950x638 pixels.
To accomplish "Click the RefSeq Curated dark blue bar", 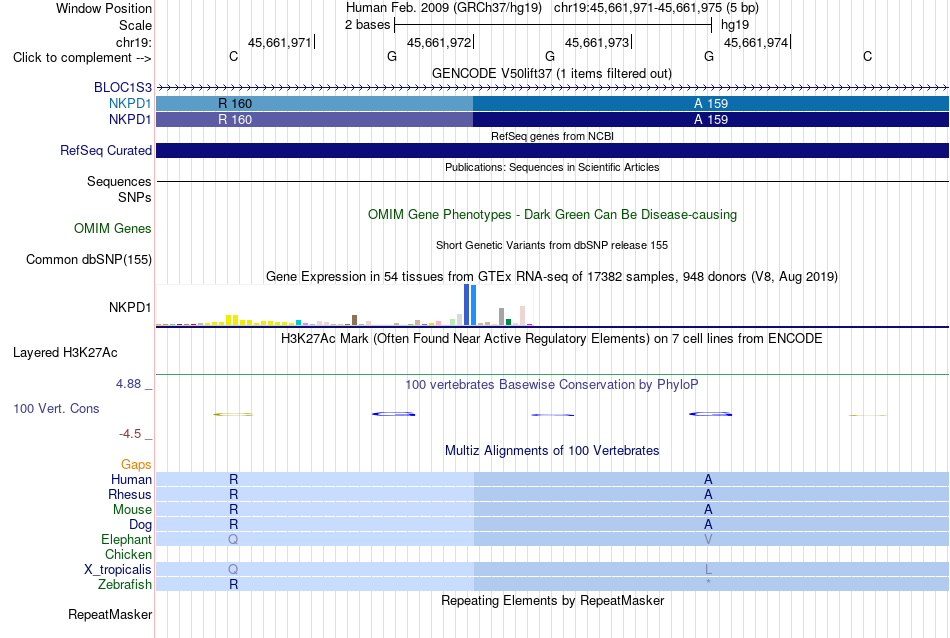I will click(552, 150).
